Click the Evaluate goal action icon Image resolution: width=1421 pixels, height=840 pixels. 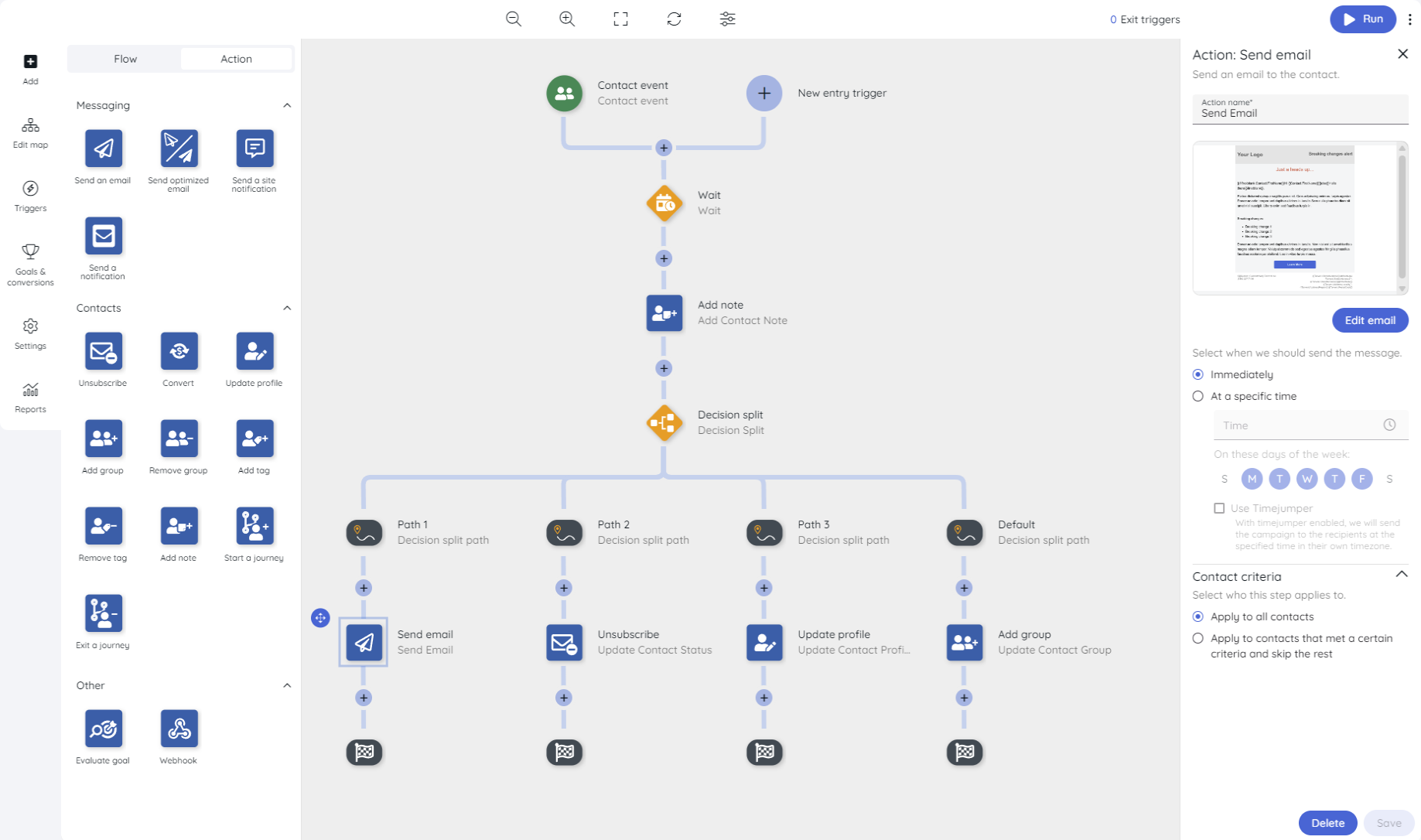coord(102,728)
